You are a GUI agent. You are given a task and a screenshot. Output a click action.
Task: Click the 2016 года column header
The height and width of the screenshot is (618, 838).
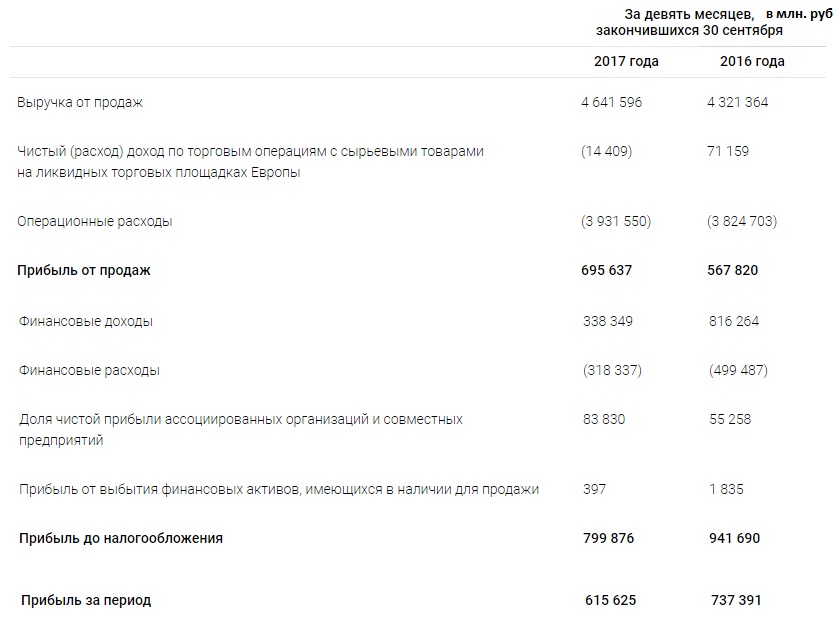(x=752, y=62)
